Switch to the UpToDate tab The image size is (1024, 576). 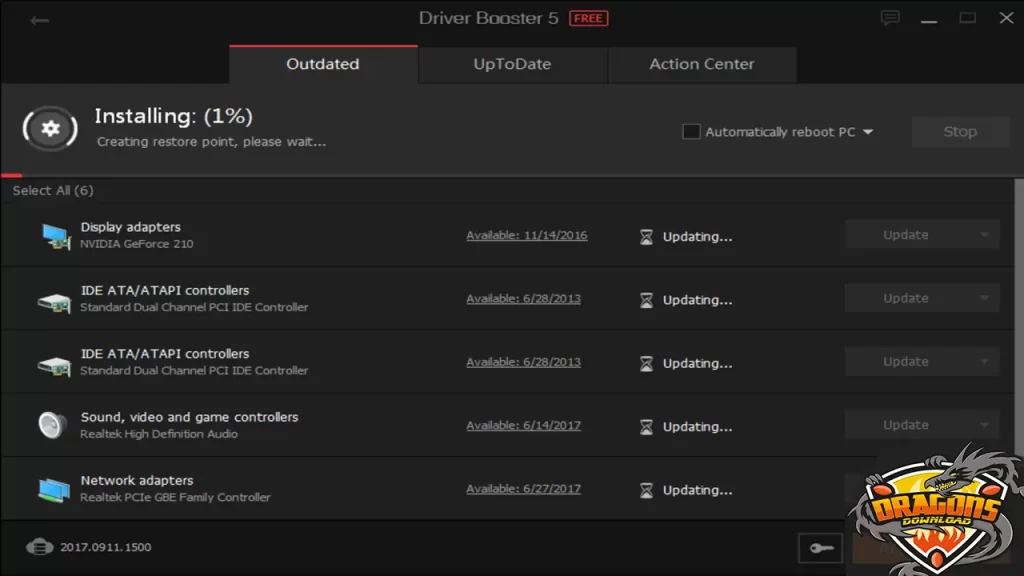coord(512,64)
